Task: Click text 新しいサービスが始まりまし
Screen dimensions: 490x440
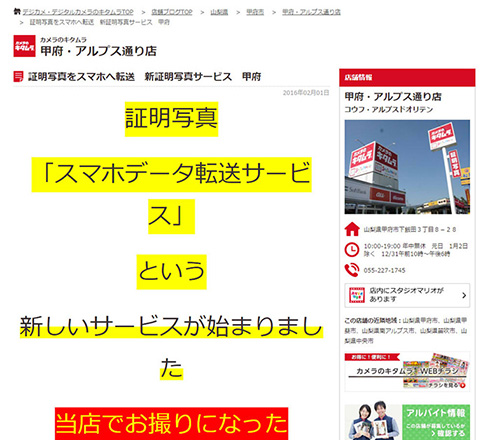Action: (x=171, y=326)
